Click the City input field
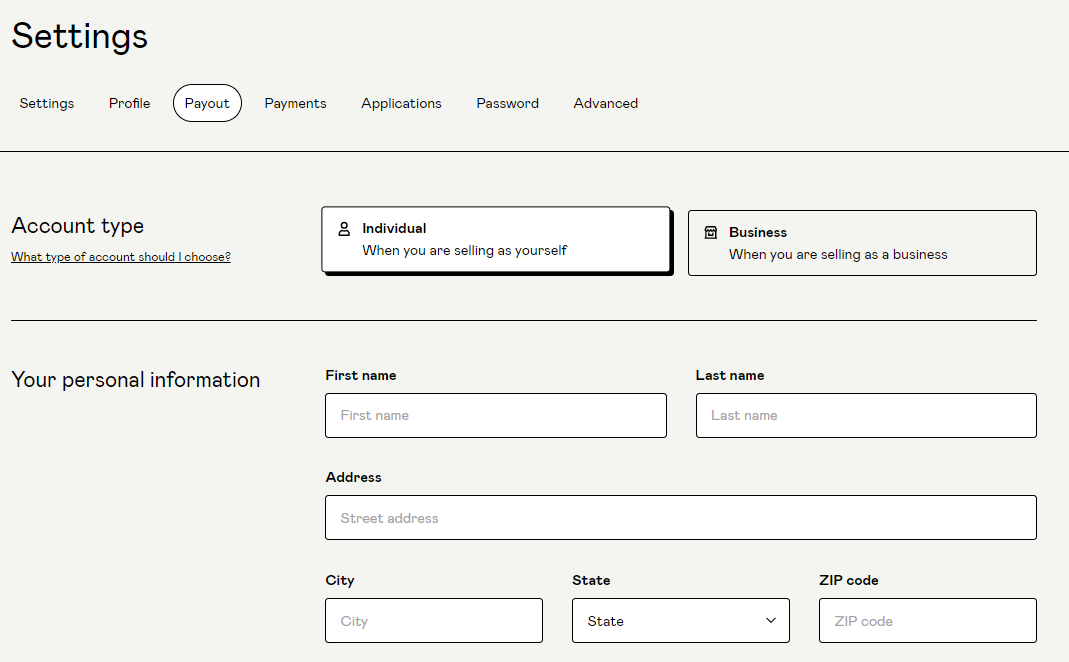 click(434, 620)
